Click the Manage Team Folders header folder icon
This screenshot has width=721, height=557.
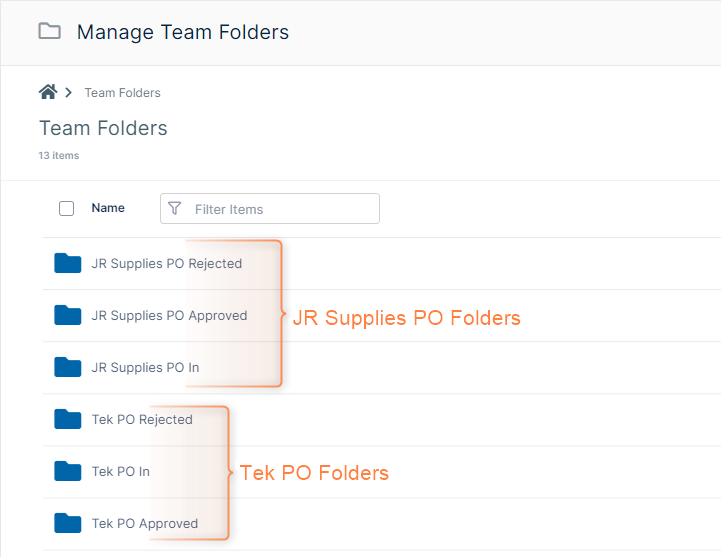coord(49,31)
